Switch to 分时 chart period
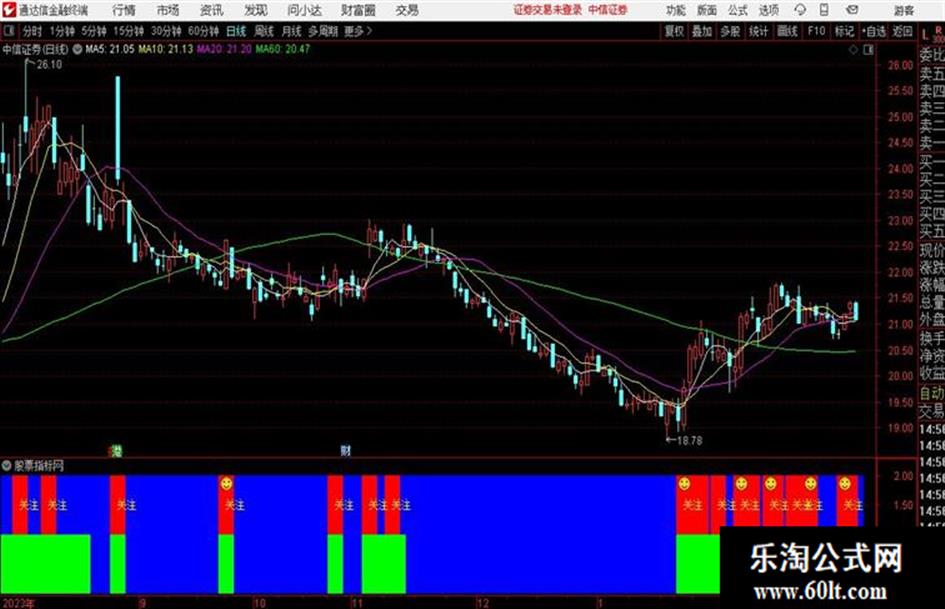The height and width of the screenshot is (609, 945). [x=32, y=31]
